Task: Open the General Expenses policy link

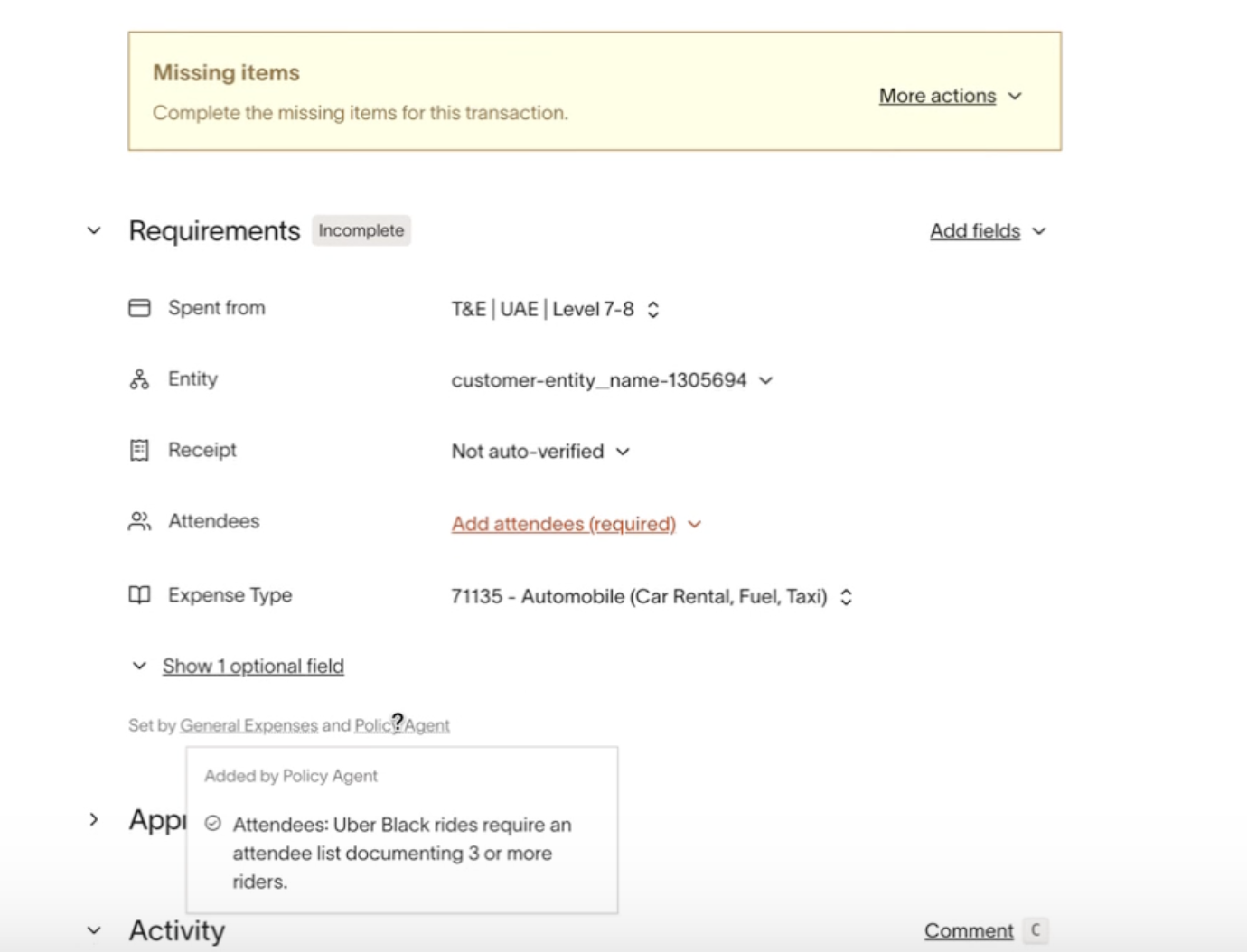Action: coord(248,725)
